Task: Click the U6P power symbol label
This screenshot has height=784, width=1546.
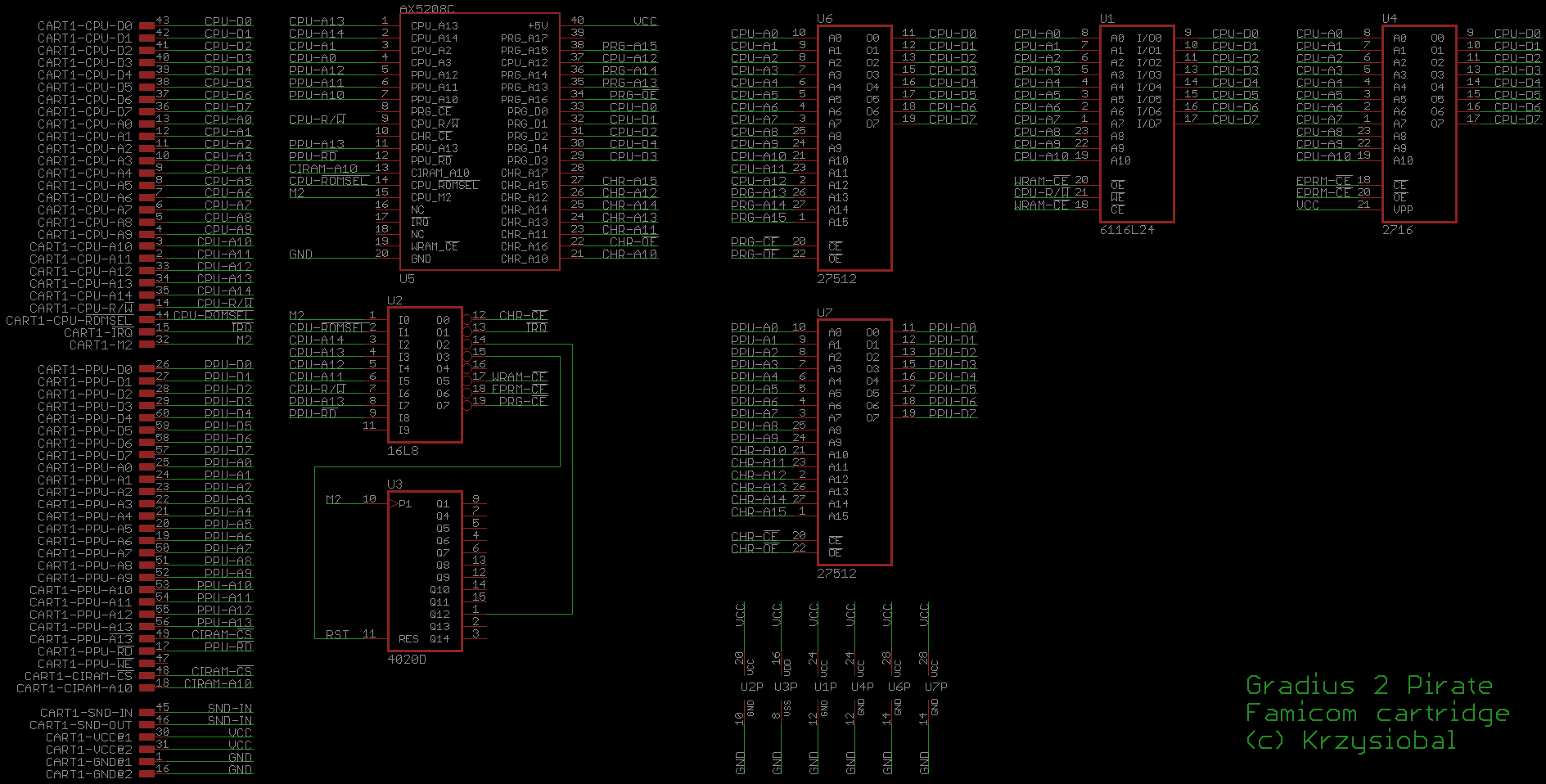Action: pos(899,687)
